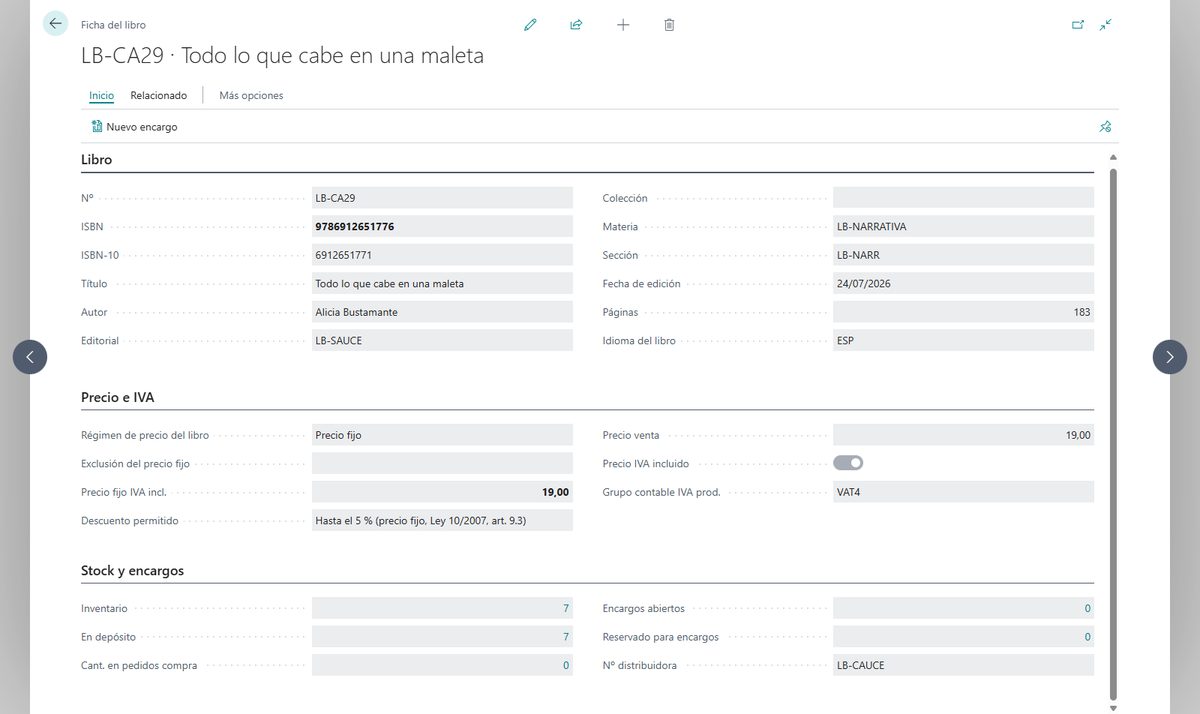
Task: Open Reservado para encargos value
Action: click(x=963, y=637)
